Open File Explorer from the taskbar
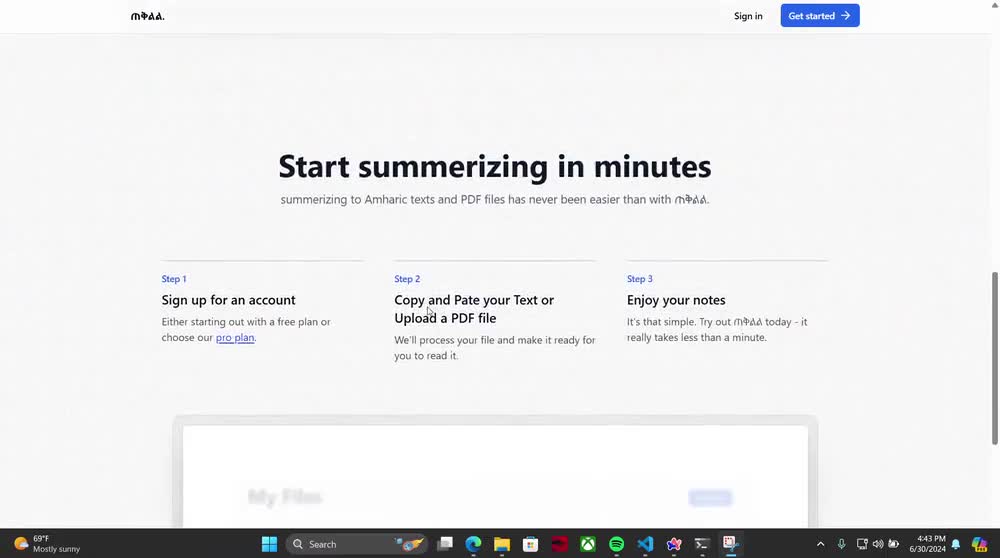 pyautogui.click(x=502, y=544)
